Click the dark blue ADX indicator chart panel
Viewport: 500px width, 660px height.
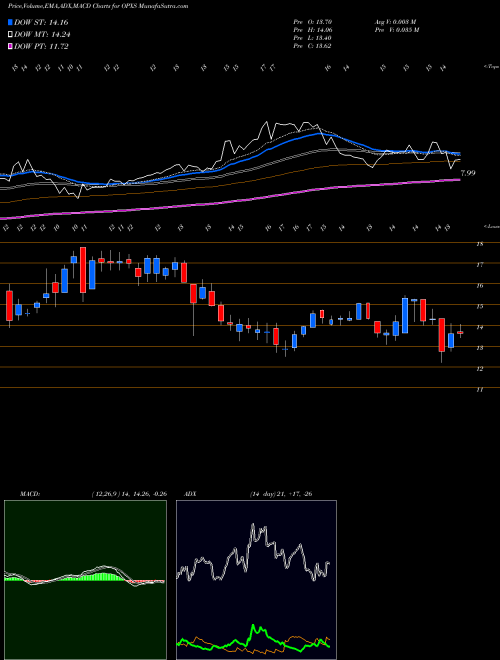(256, 580)
